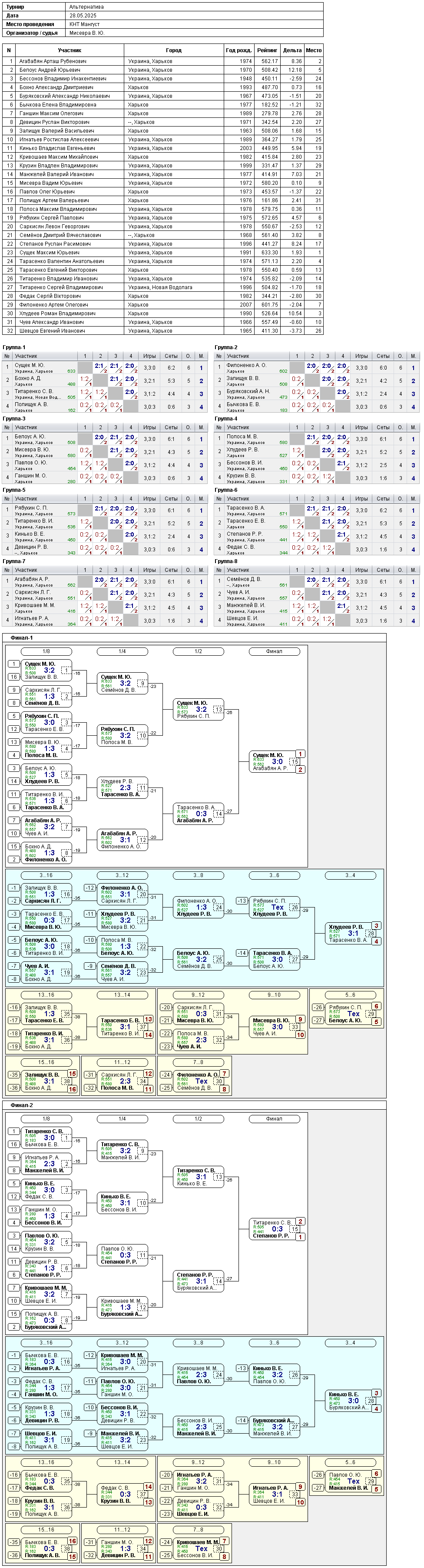Click the 1/2 round label in Финал-1
The height and width of the screenshot is (1568, 424).
click(x=198, y=651)
